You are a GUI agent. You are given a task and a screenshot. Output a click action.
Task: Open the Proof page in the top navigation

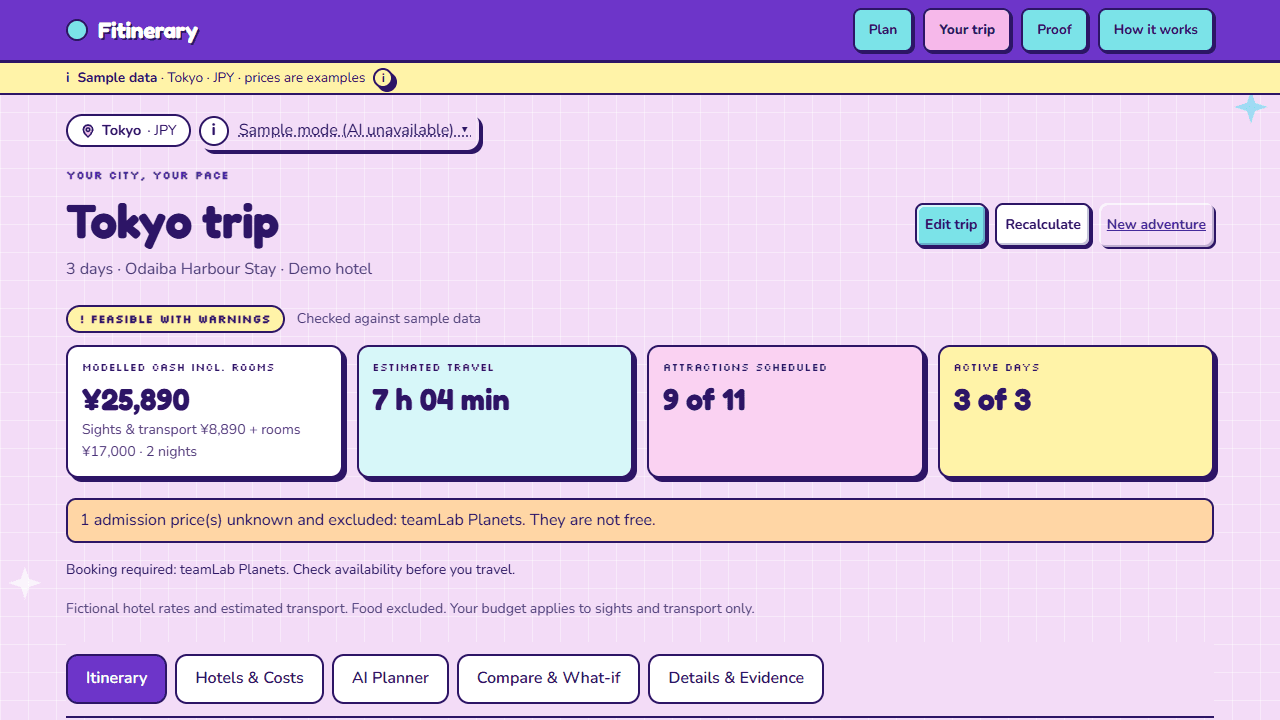[x=1054, y=30]
